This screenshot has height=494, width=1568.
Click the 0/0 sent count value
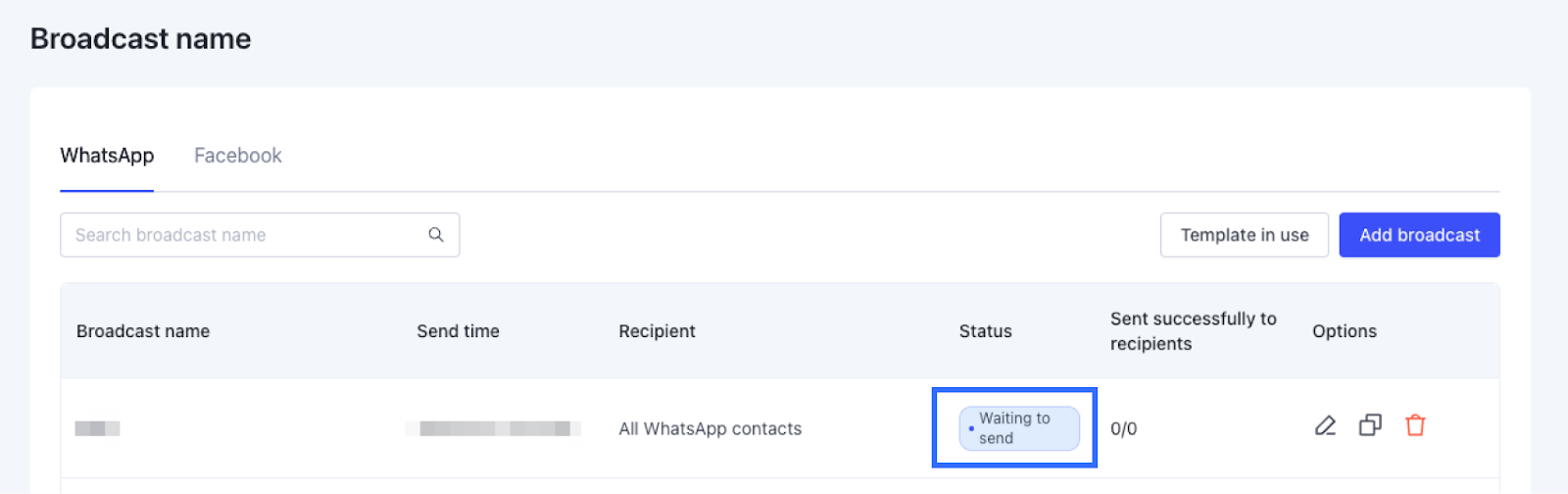(1123, 428)
